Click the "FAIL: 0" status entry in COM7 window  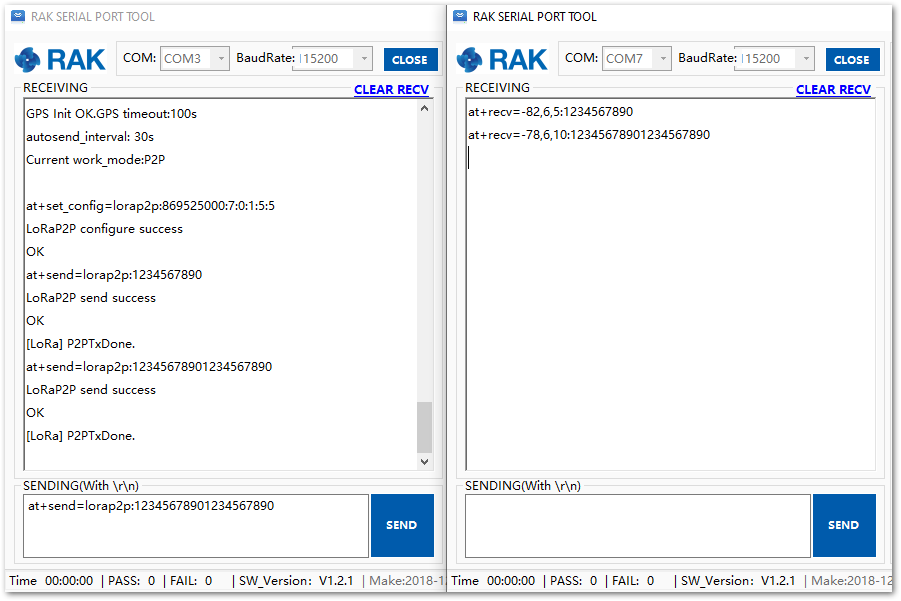pyautogui.click(x=633, y=581)
